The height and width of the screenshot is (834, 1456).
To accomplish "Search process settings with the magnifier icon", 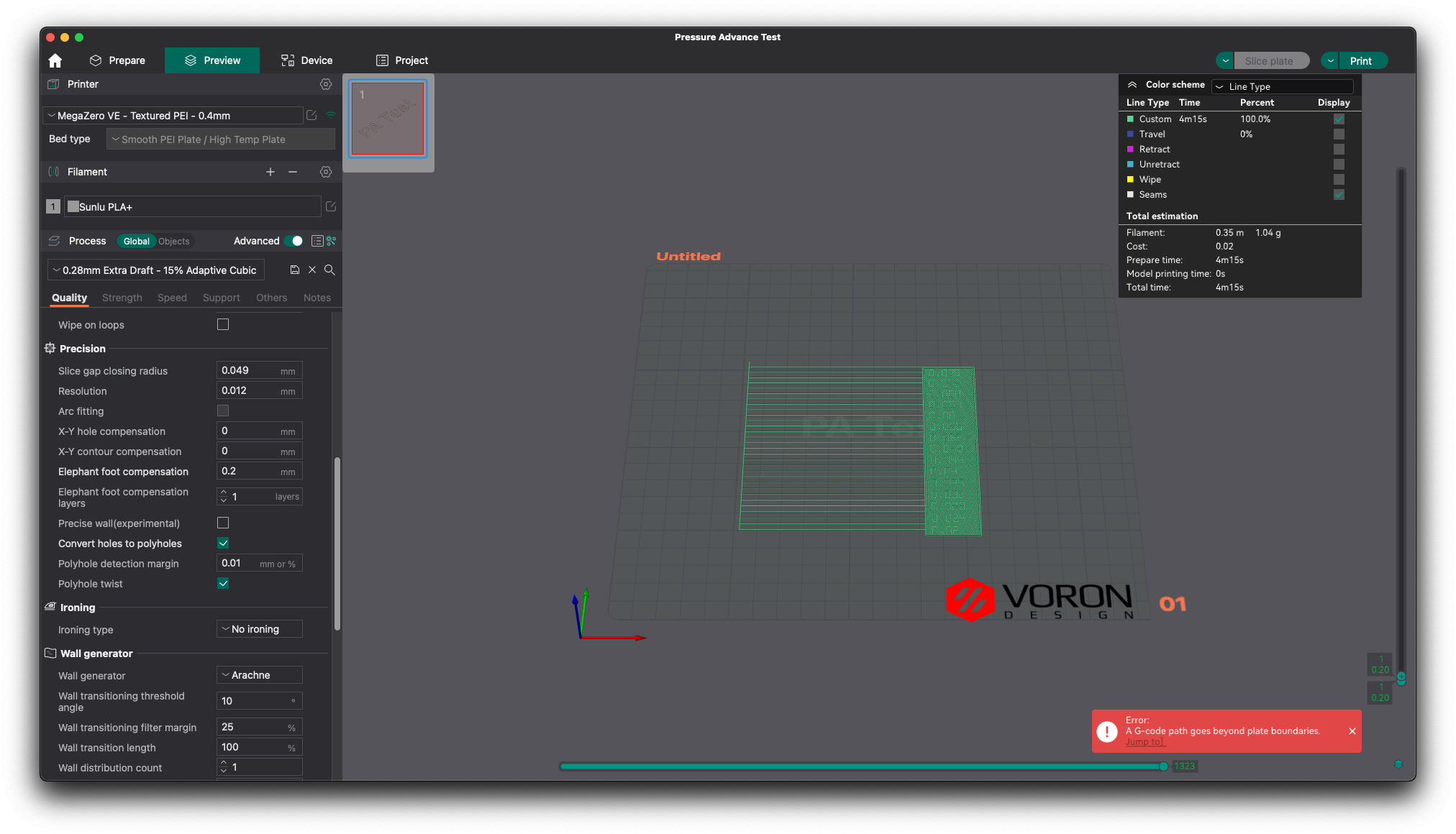I will coord(329,270).
